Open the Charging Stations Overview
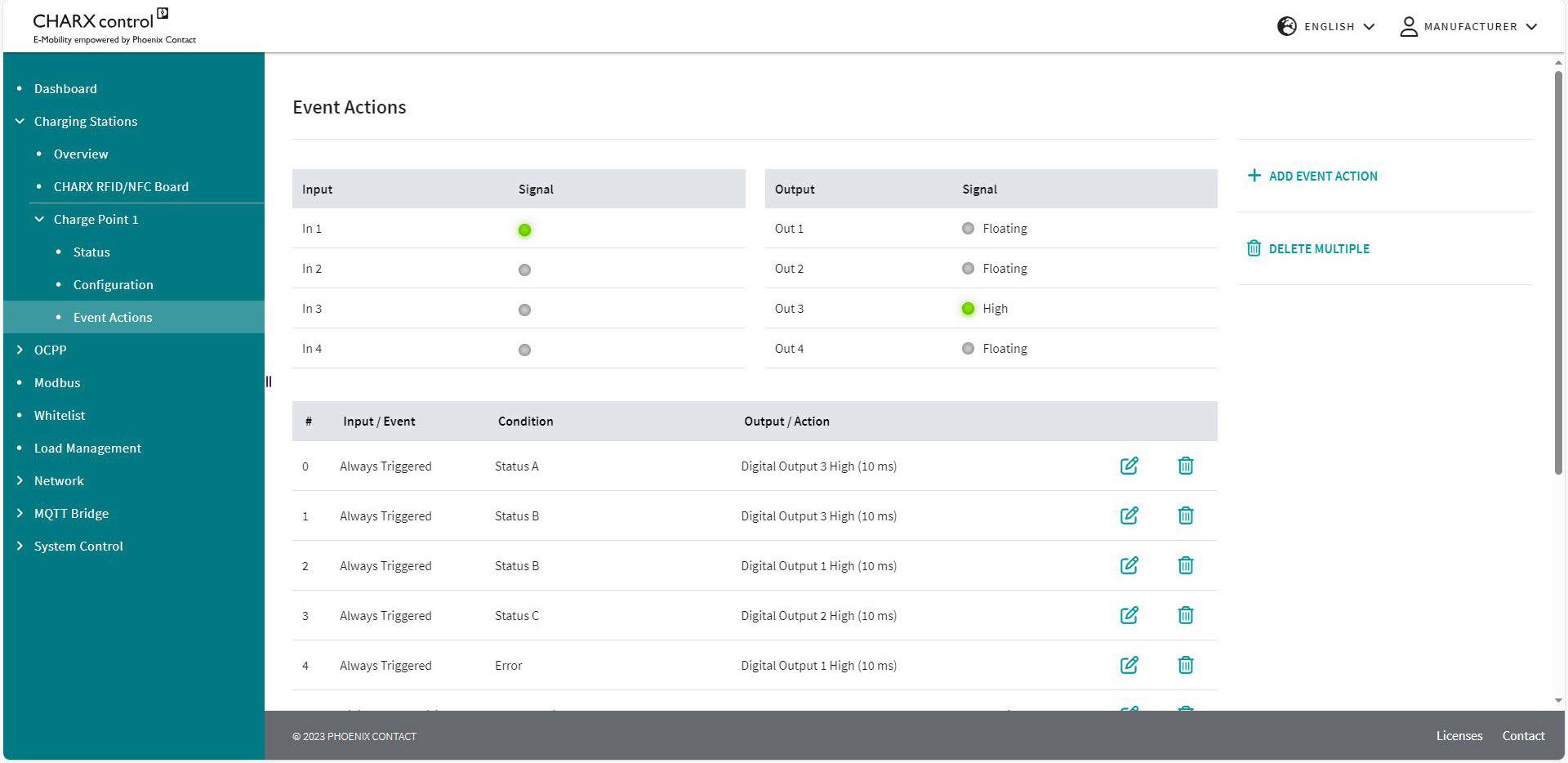Viewport: 1568px width, 763px height. [81, 154]
